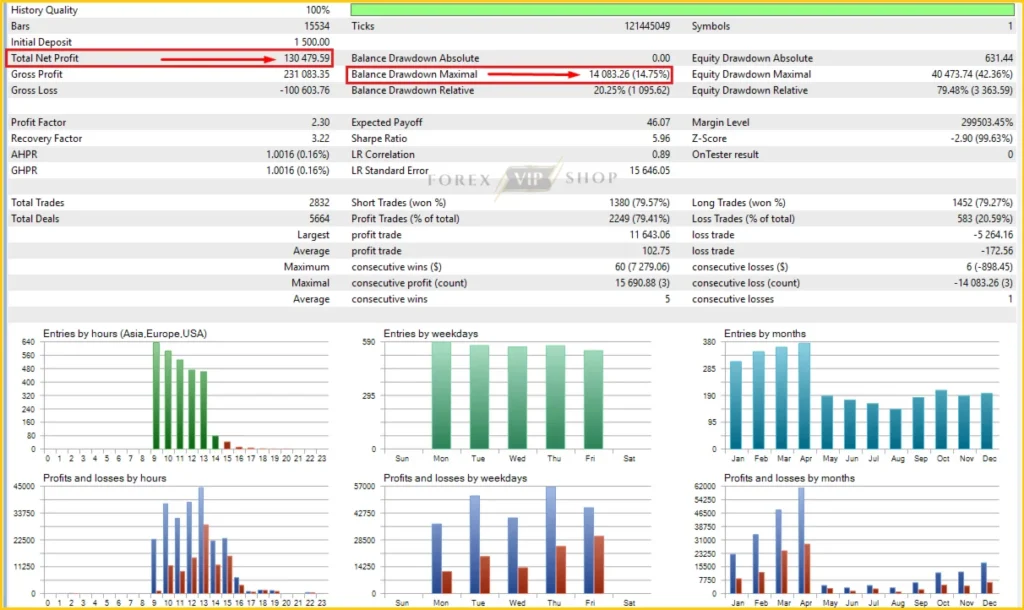1024x610 pixels.
Task: Select the Gross Profit value 231 083.35
Action: pos(306,74)
